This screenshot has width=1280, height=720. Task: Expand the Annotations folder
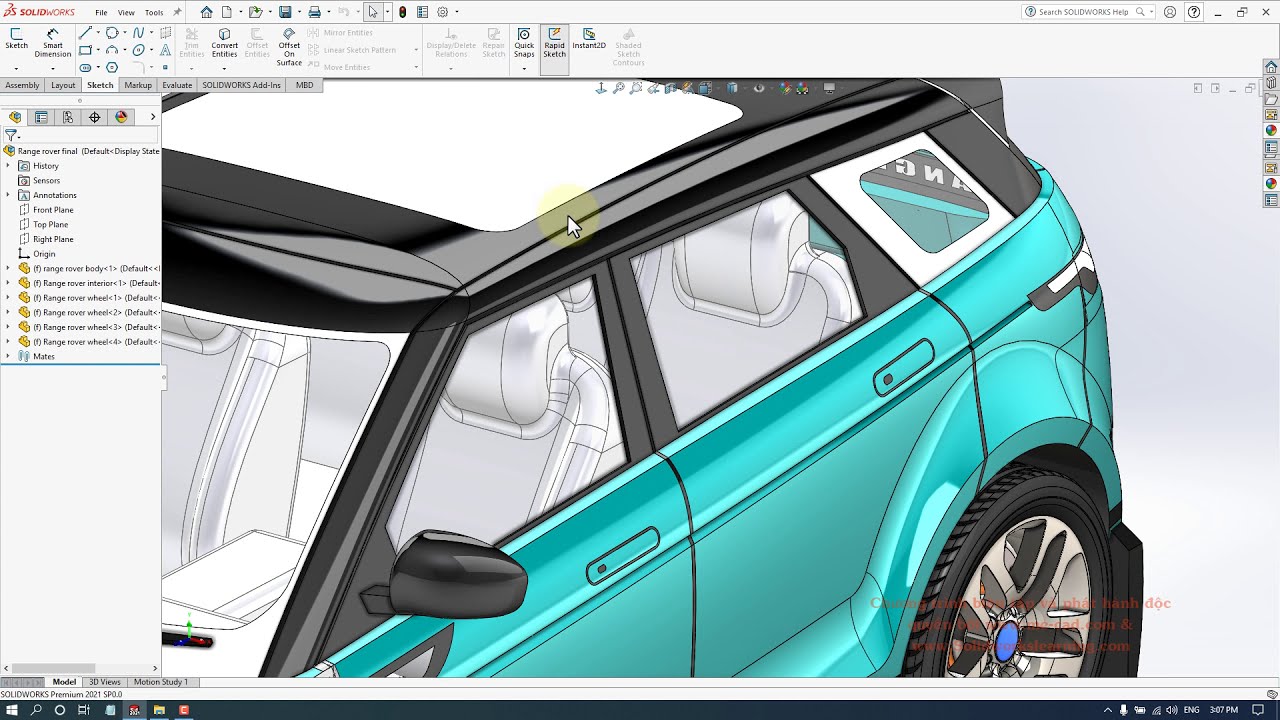8,195
